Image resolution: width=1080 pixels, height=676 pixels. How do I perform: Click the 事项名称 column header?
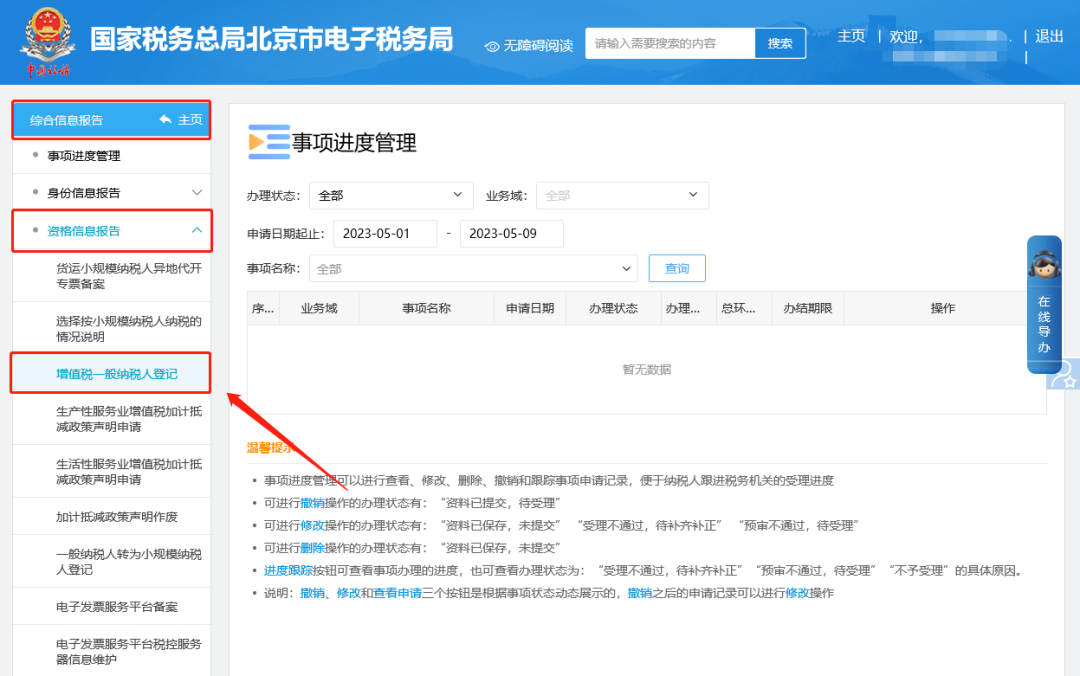coord(426,308)
